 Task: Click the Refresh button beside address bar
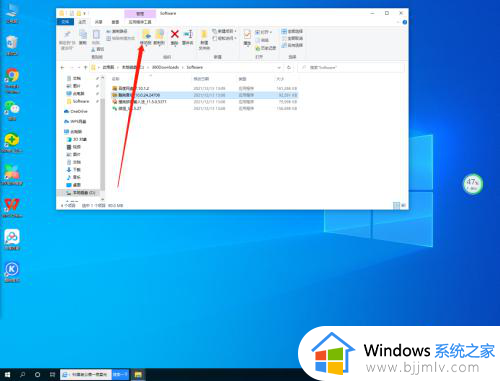tap(289, 67)
